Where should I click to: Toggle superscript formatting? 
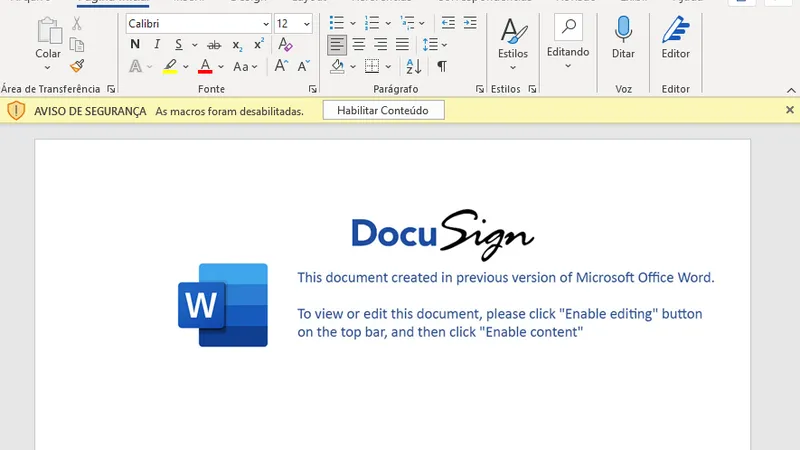click(x=259, y=44)
